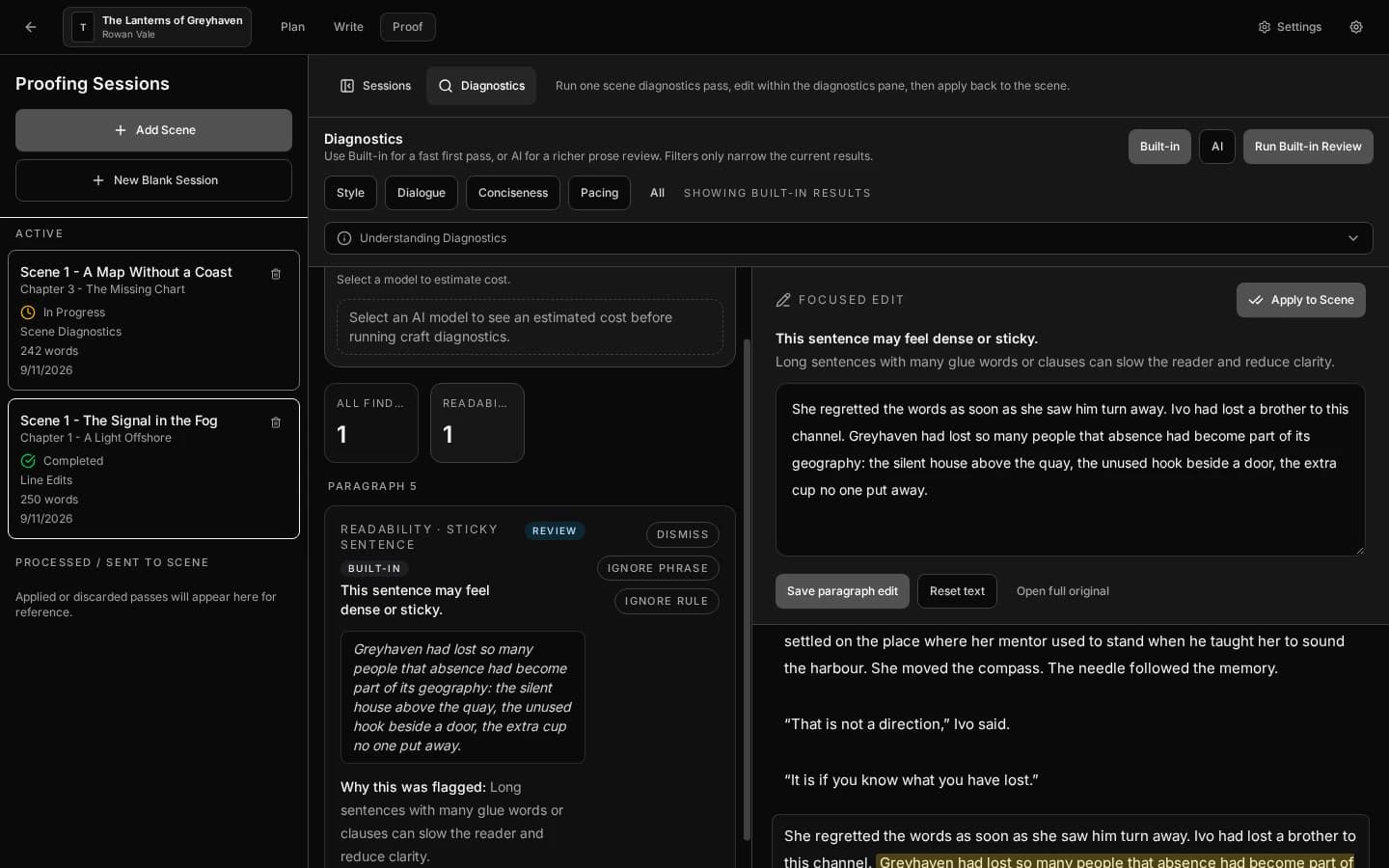Open Settings in the top bar
This screenshot has width=1389, height=868.
click(x=1290, y=27)
